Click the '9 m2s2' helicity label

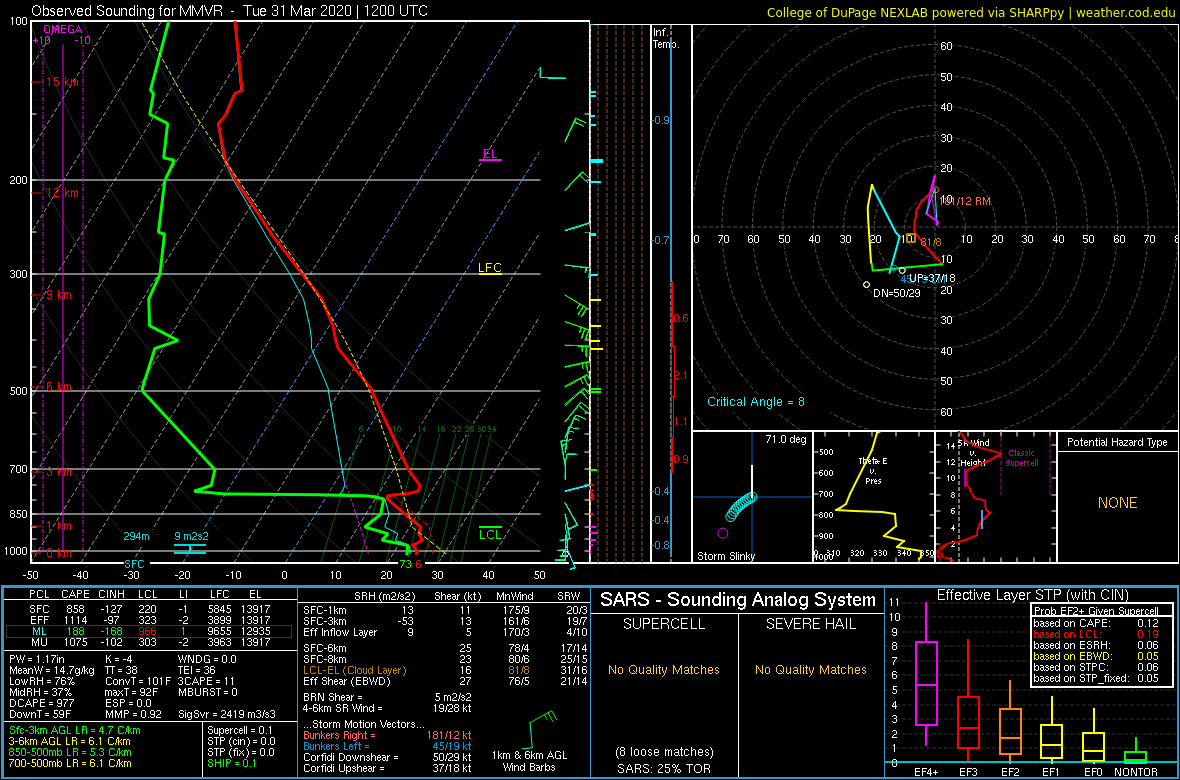click(x=190, y=536)
